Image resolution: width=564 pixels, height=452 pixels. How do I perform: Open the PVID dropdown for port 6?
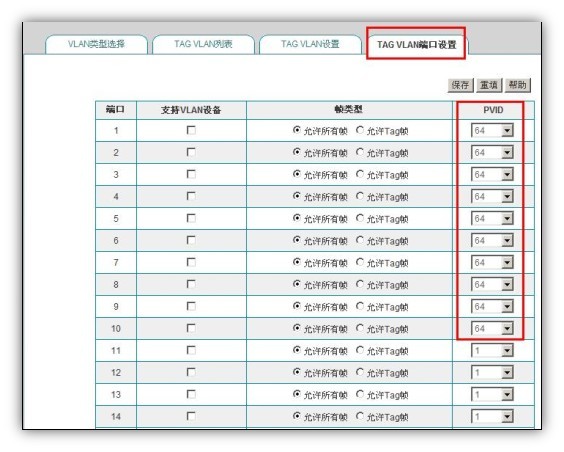click(x=492, y=240)
